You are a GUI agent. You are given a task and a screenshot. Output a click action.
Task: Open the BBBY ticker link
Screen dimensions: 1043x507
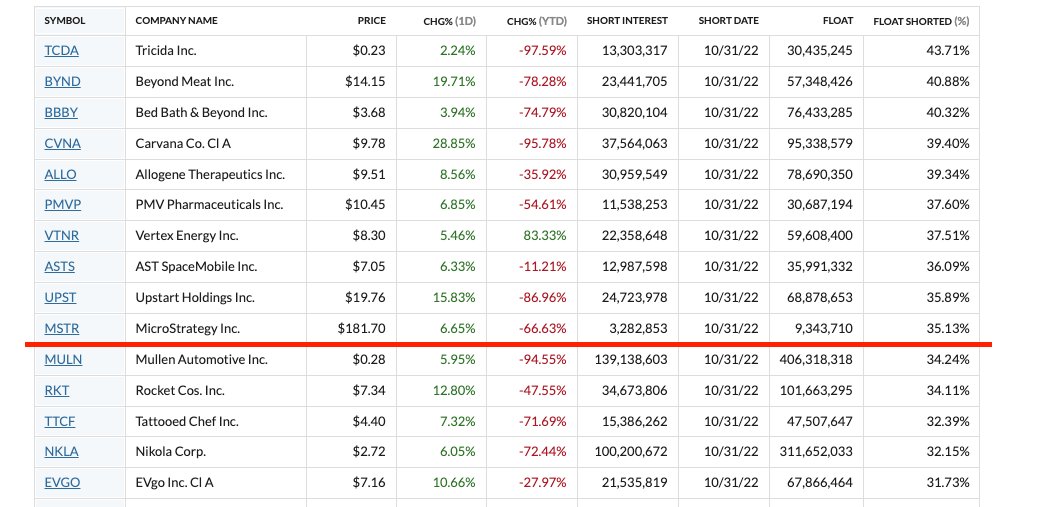point(61,112)
